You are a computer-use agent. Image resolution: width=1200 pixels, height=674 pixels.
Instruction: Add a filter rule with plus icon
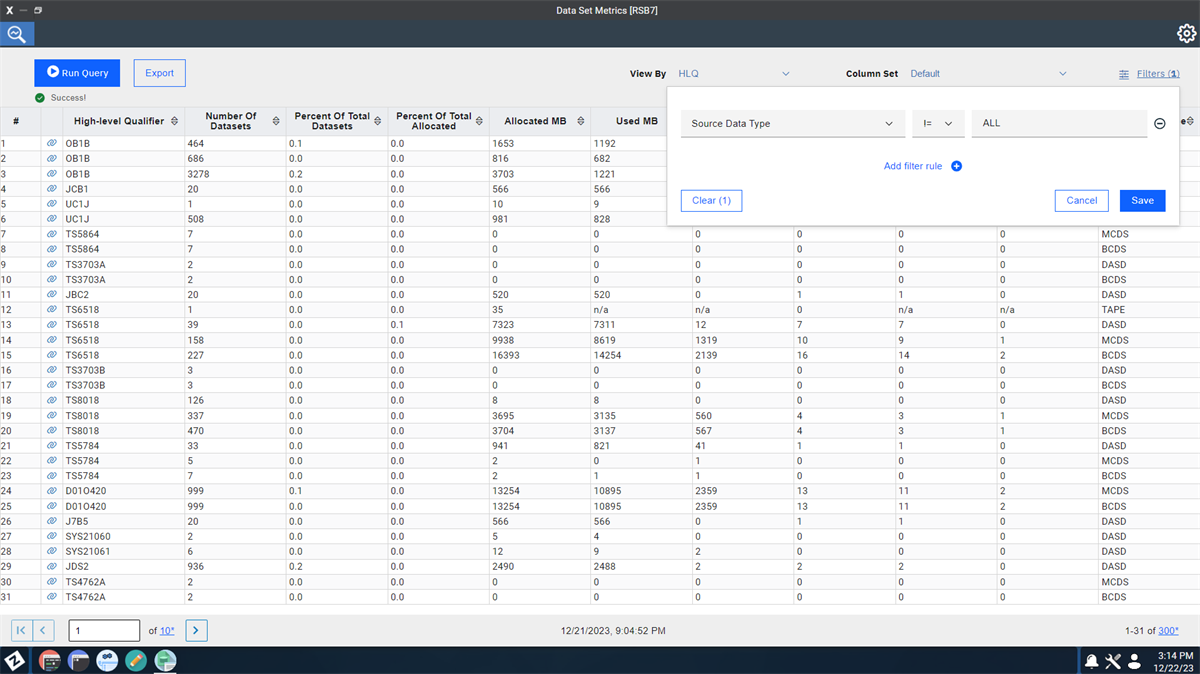tap(956, 166)
